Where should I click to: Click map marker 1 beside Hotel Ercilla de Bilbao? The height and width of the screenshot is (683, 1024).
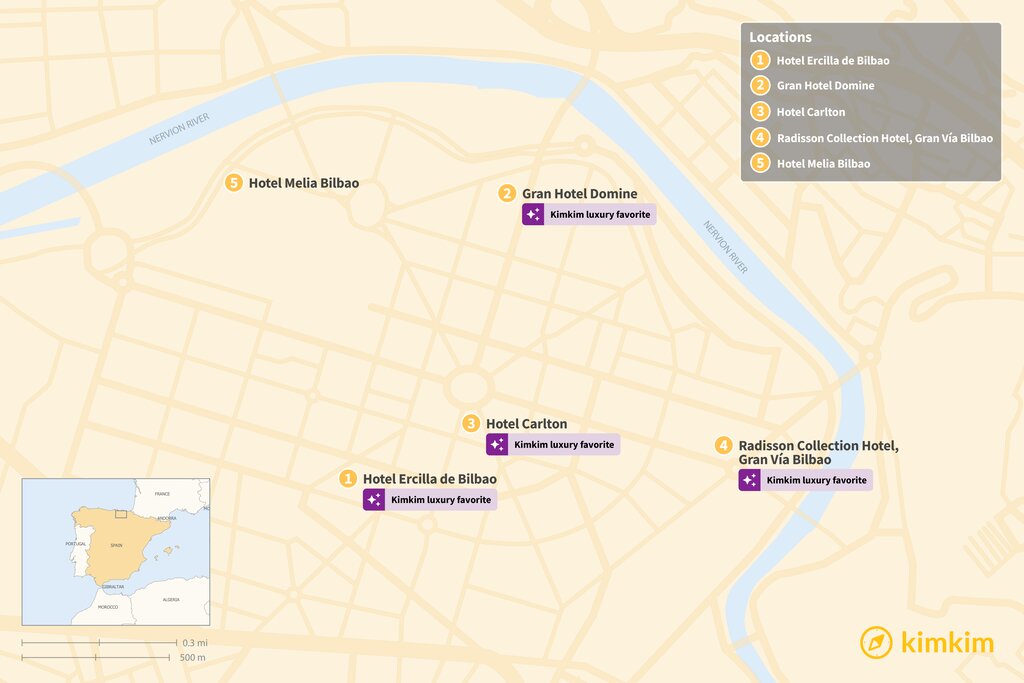coord(348,479)
